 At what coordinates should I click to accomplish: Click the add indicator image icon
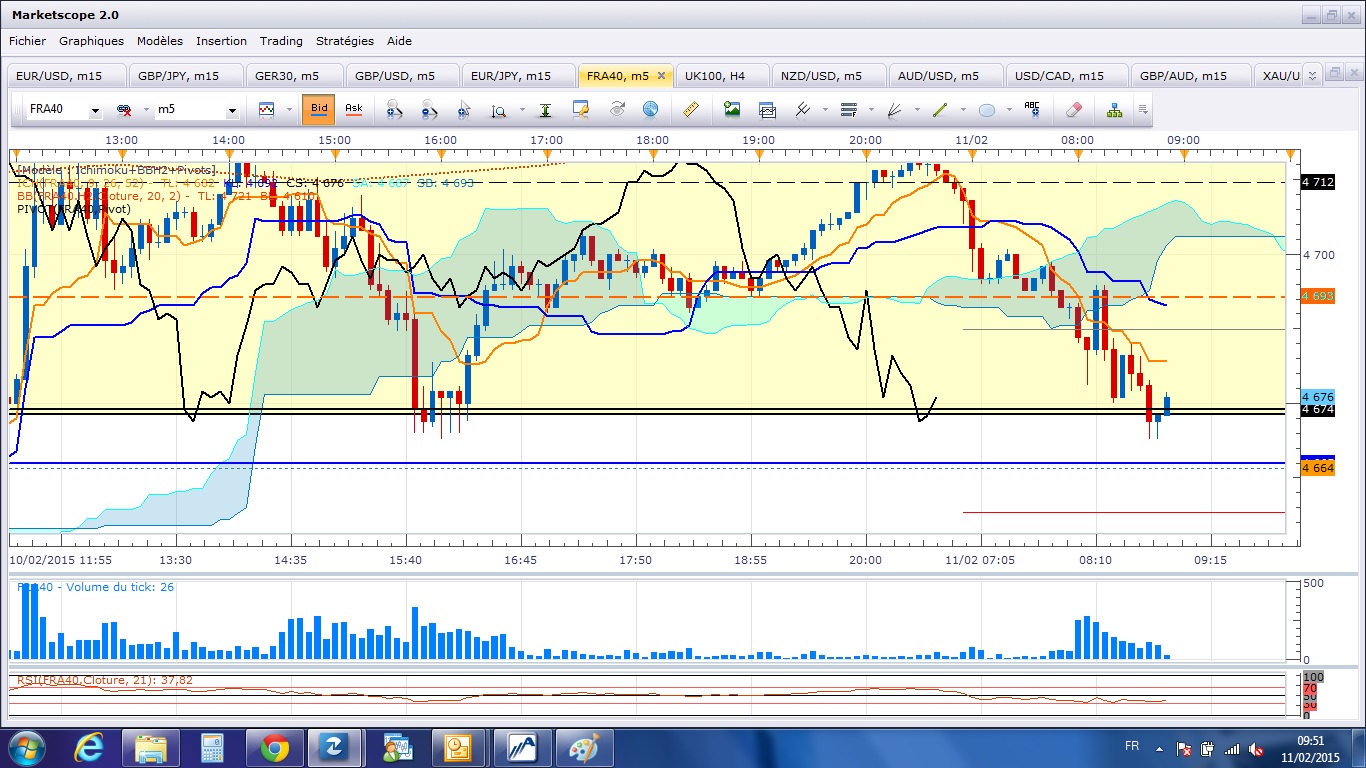point(732,110)
